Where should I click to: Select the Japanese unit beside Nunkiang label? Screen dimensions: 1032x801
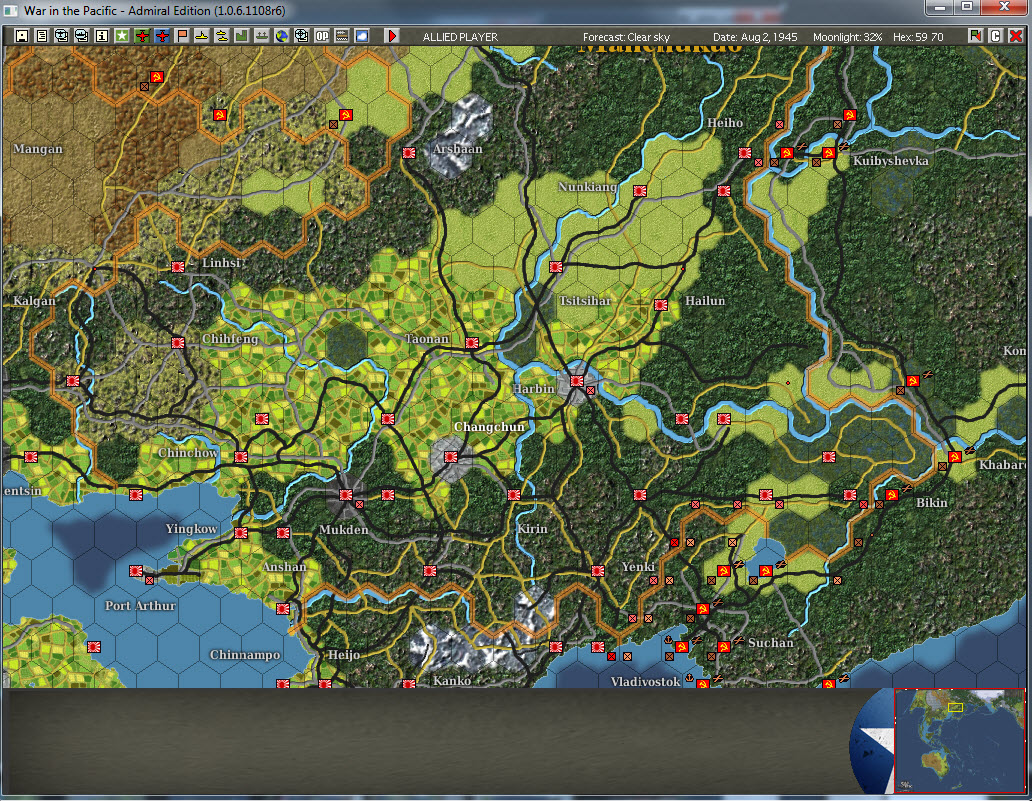[640, 190]
